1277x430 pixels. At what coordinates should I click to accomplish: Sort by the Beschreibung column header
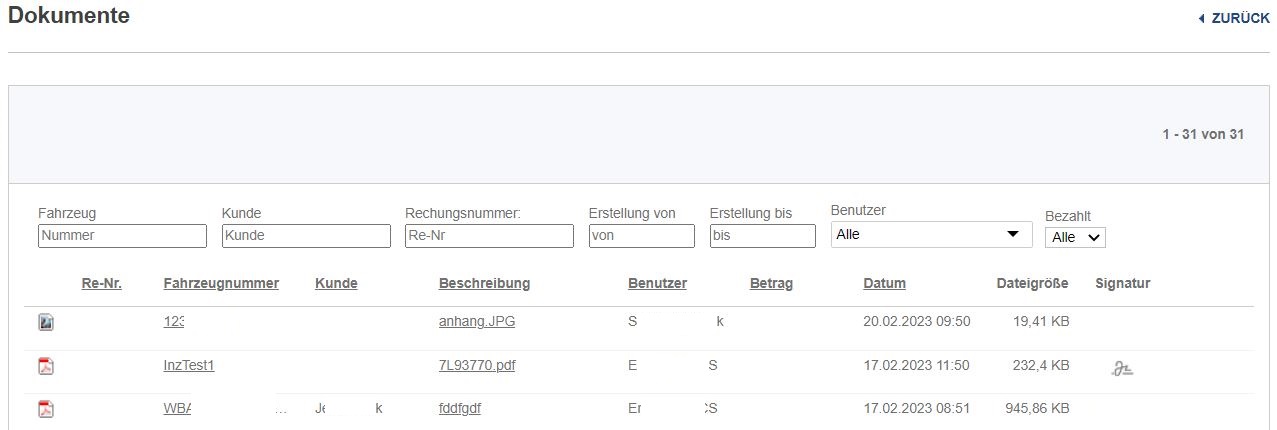[484, 283]
